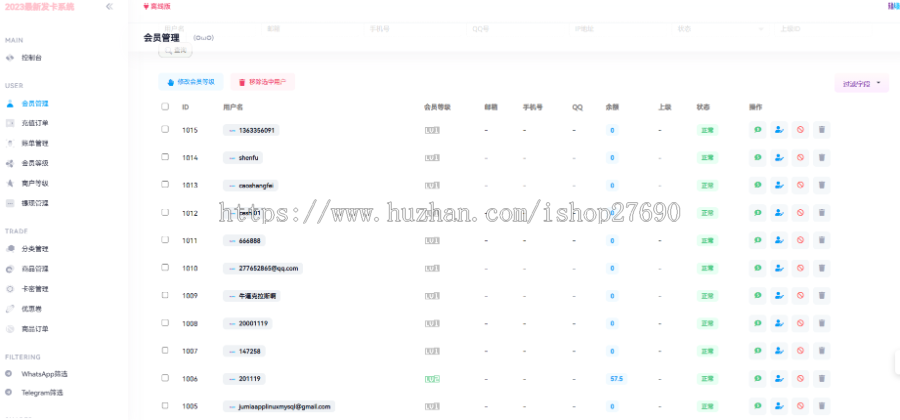Click 修改会员等级 button
The height and width of the screenshot is (420, 900).
coord(191,82)
